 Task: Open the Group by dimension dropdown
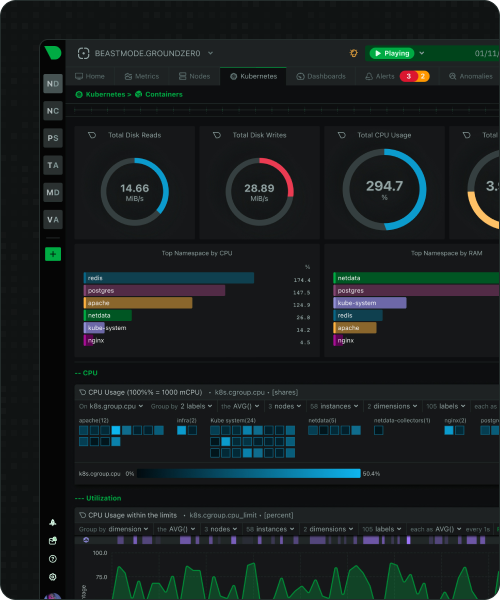114,529
